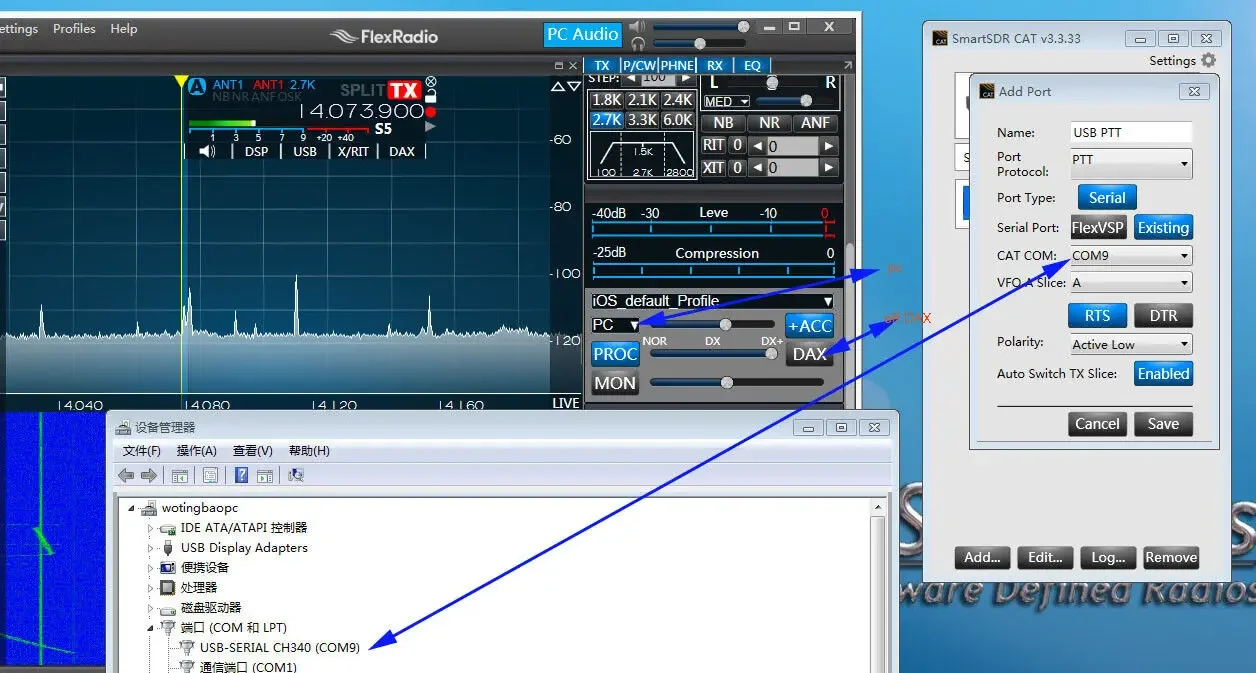1256x673 pixels.
Task: Open the VFO A Slice dropdown
Action: click(1131, 283)
